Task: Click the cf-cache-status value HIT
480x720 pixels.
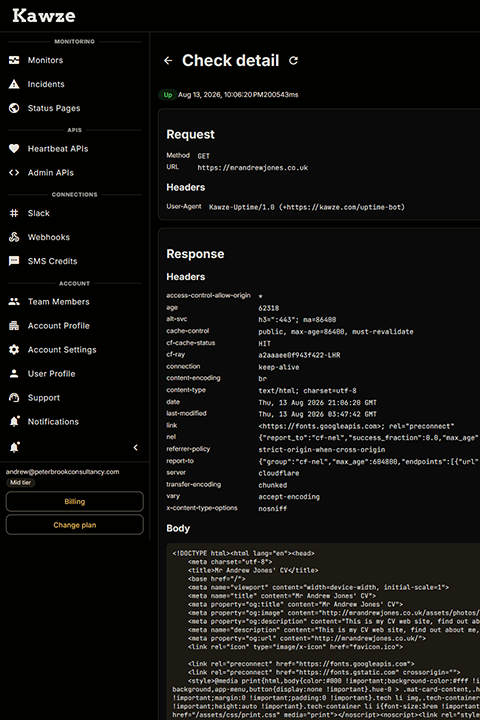Action: pyautogui.click(x=265, y=343)
